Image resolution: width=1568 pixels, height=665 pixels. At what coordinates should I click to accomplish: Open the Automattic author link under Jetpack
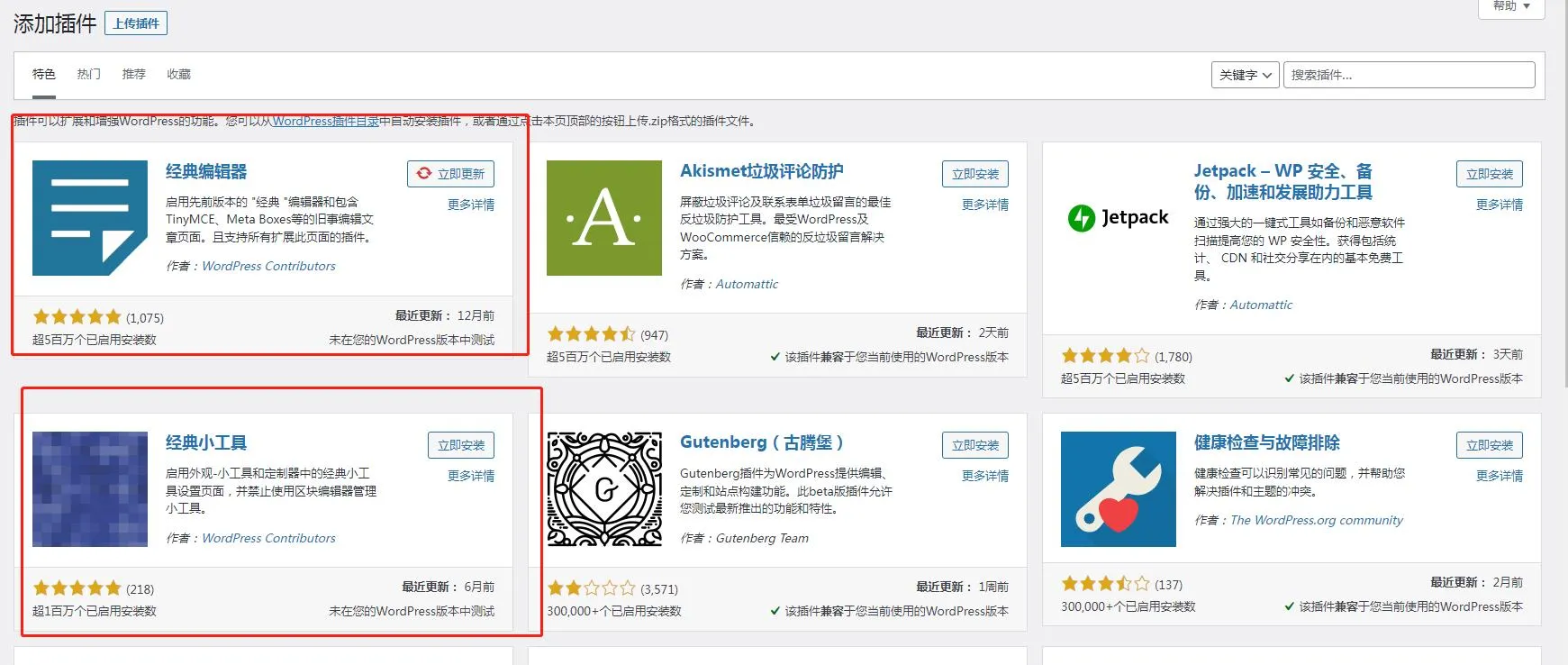coord(1261,305)
